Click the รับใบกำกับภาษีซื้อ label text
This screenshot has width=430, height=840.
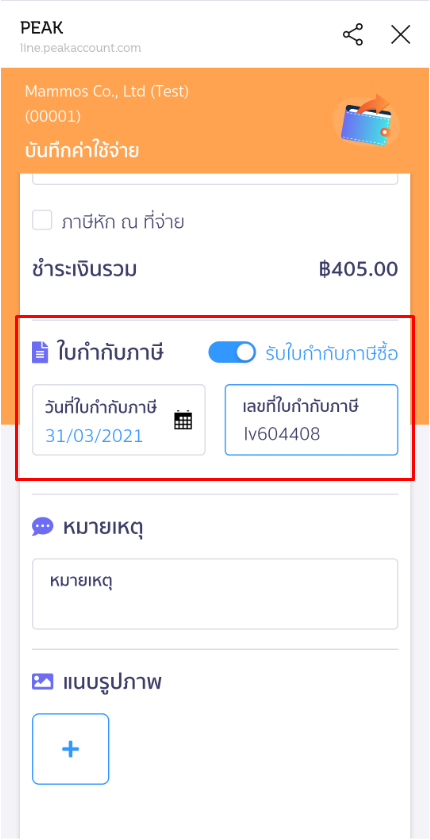pos(331,354)
